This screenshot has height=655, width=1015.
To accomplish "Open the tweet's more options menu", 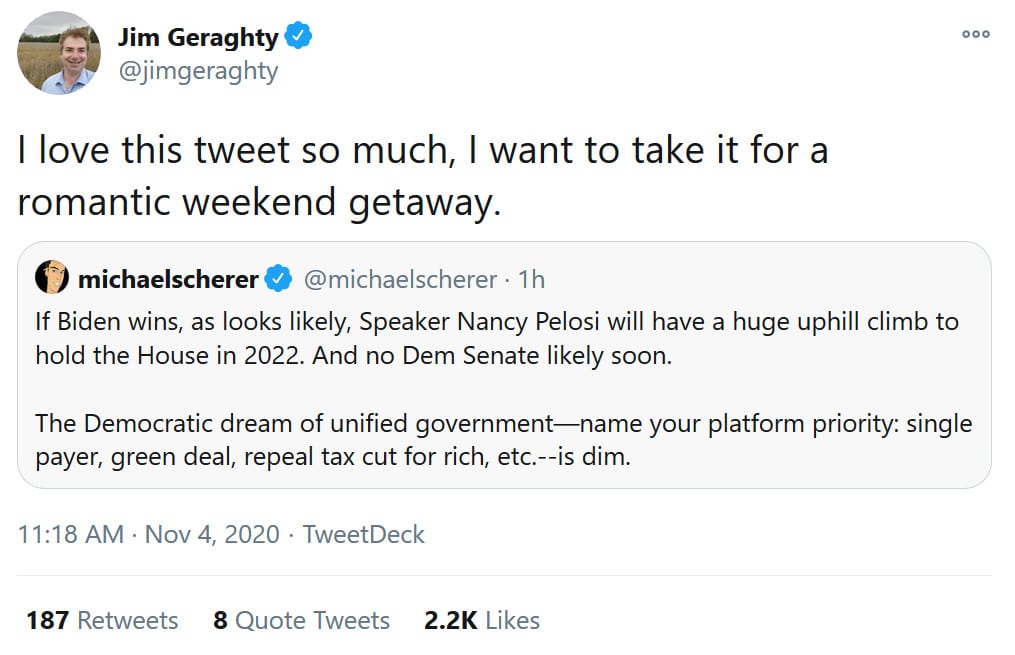I will (975, 34).
